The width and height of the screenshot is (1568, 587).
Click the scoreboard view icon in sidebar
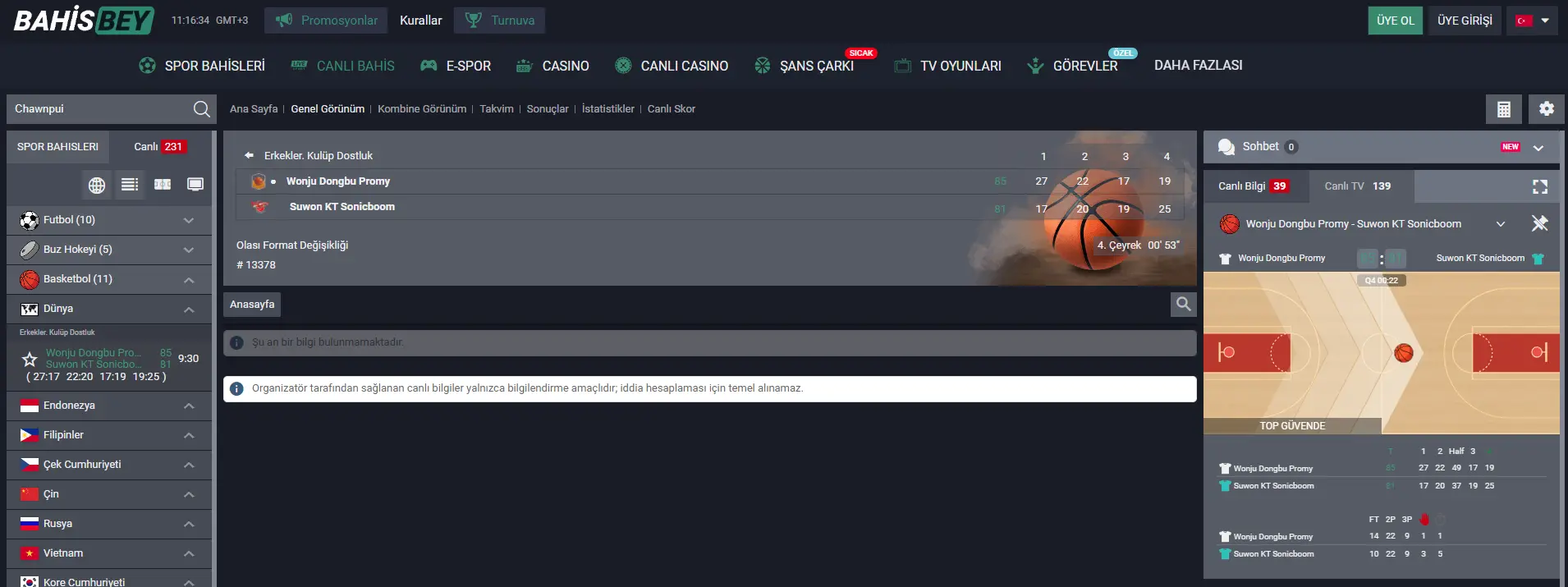[x=163, y=185]
